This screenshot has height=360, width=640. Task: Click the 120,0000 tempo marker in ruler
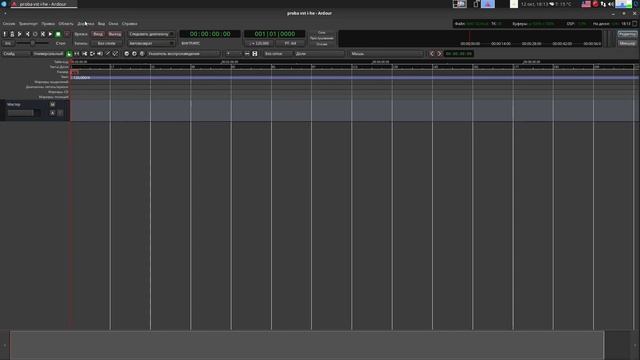81,77
